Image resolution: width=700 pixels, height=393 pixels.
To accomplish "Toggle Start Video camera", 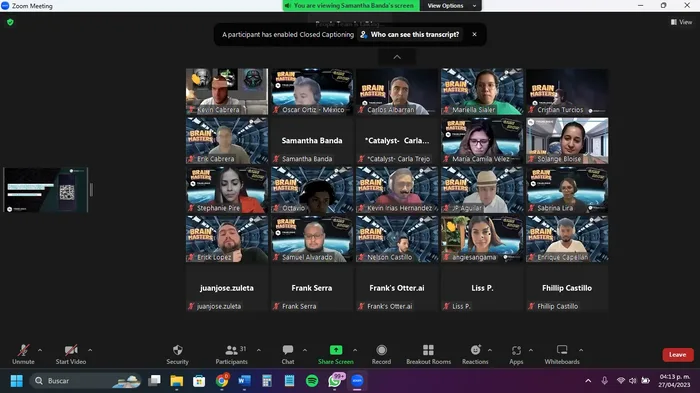I will 71,355.
